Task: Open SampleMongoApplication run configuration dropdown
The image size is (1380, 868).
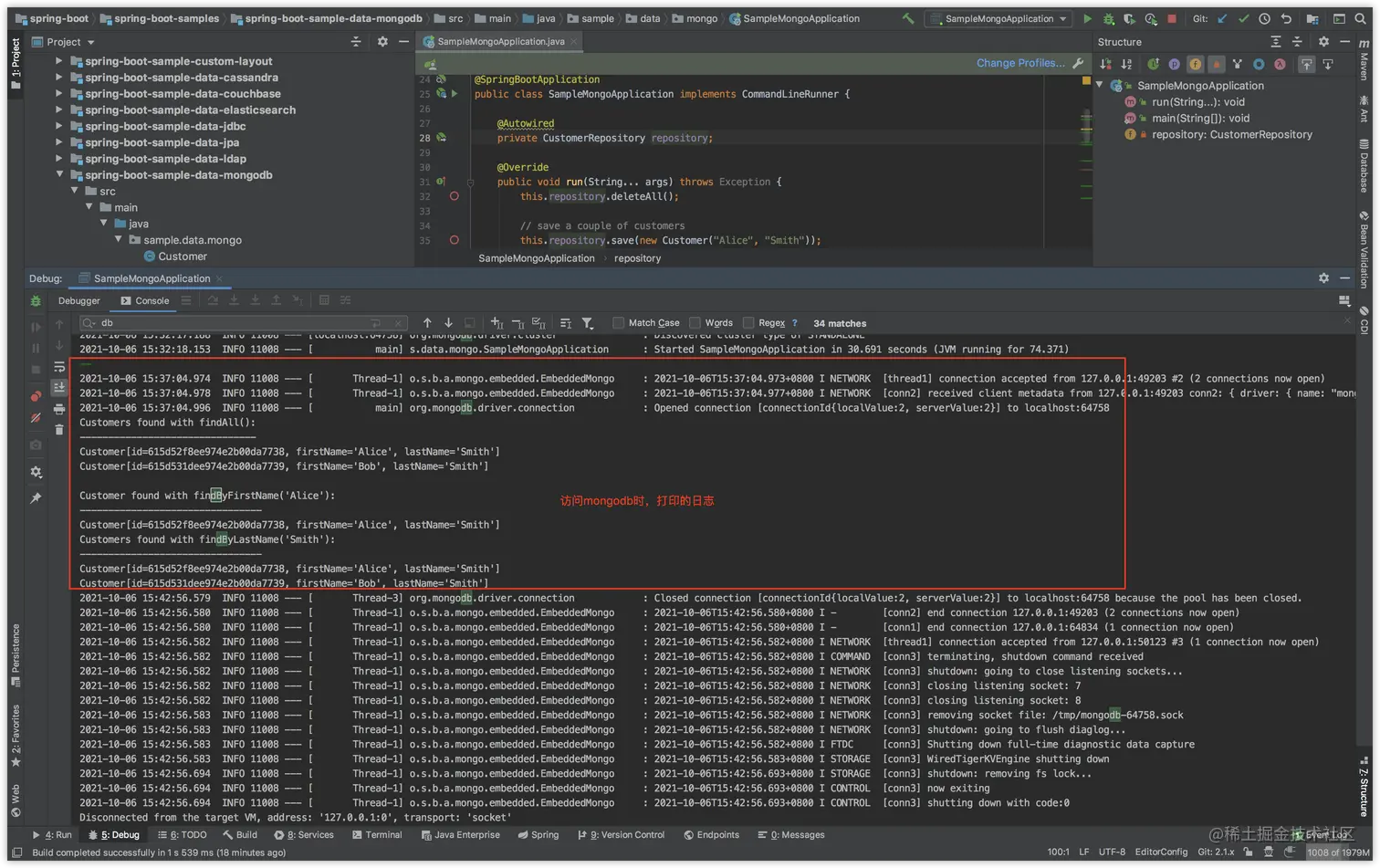Action: click(x=998, y=18)
